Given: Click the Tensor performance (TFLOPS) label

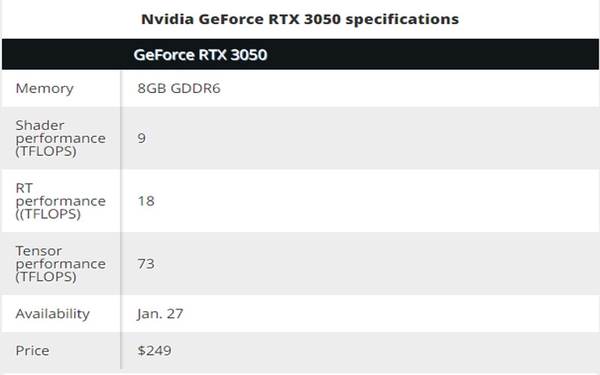Looking at the screenshot, I should pos(60,264).
